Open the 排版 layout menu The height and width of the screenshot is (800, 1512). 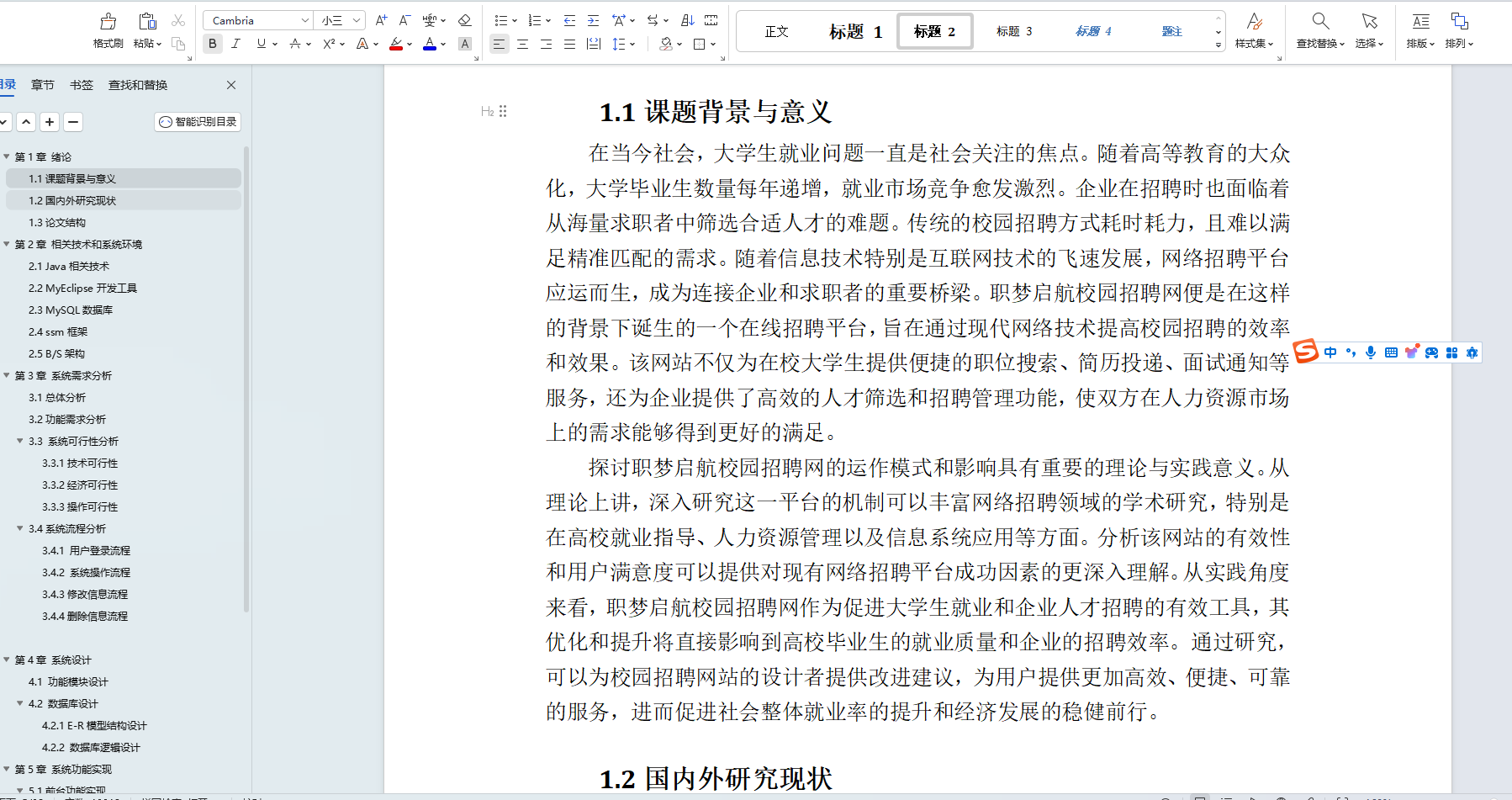tap(1420, 30)
